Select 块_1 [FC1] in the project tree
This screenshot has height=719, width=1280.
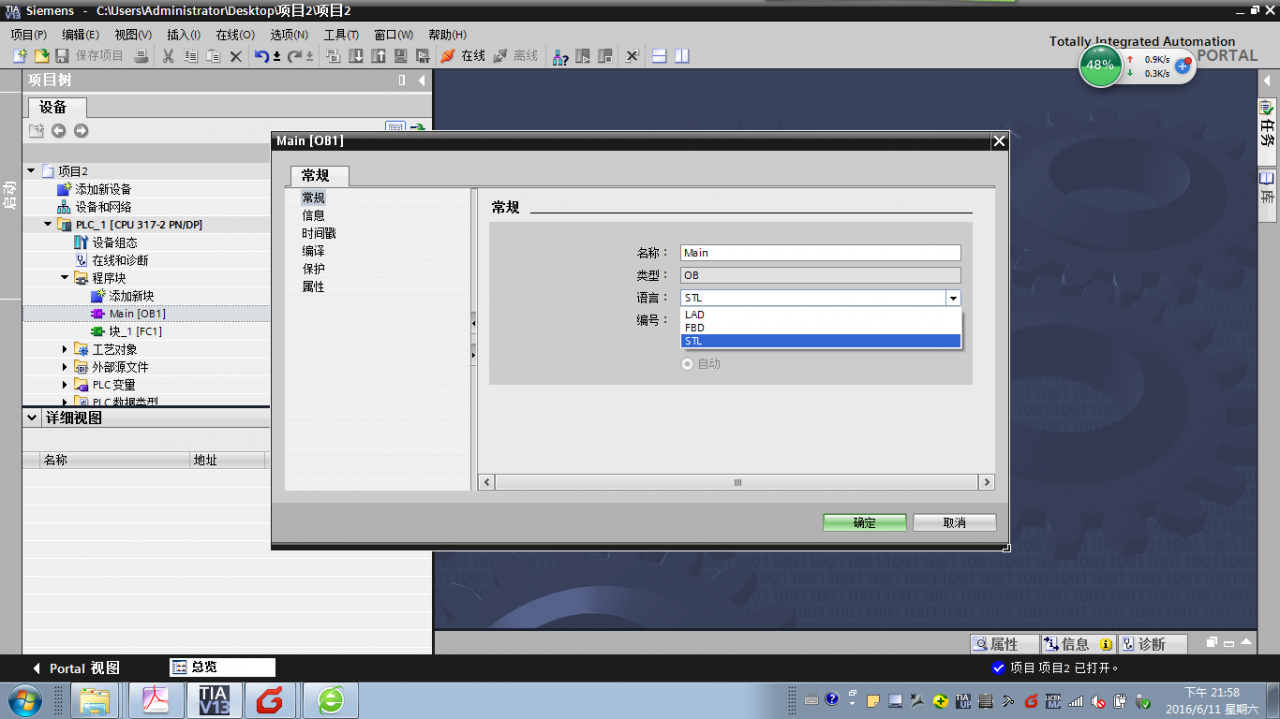click(135, 331)
